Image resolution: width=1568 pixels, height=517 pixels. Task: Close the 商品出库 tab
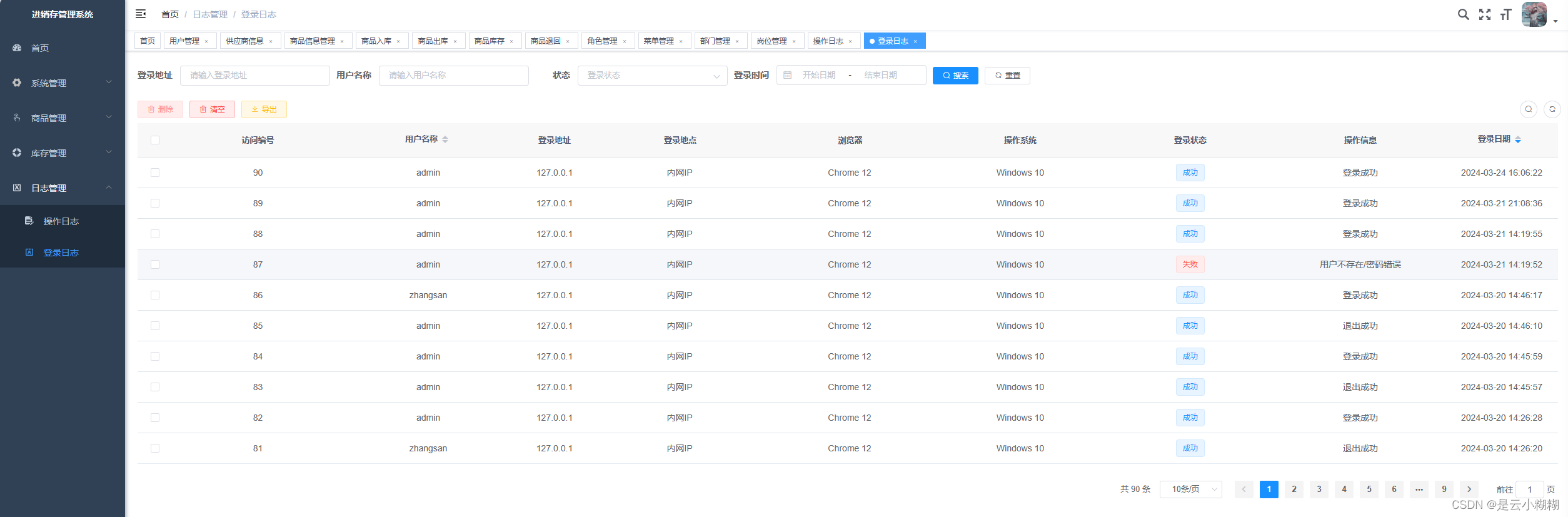click(455, 41)
